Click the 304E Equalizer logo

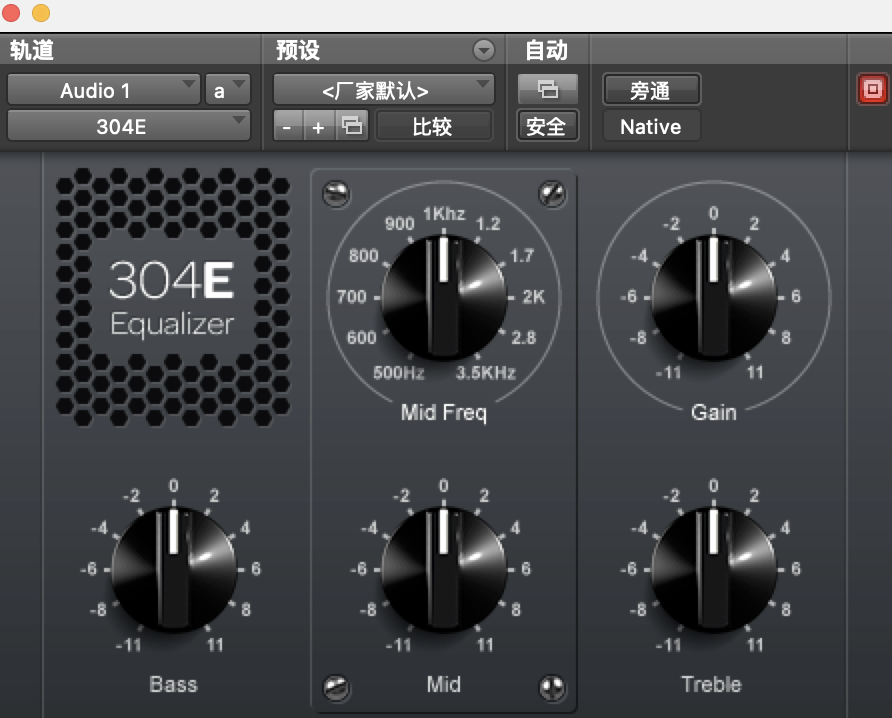click(x=172, y=296)
